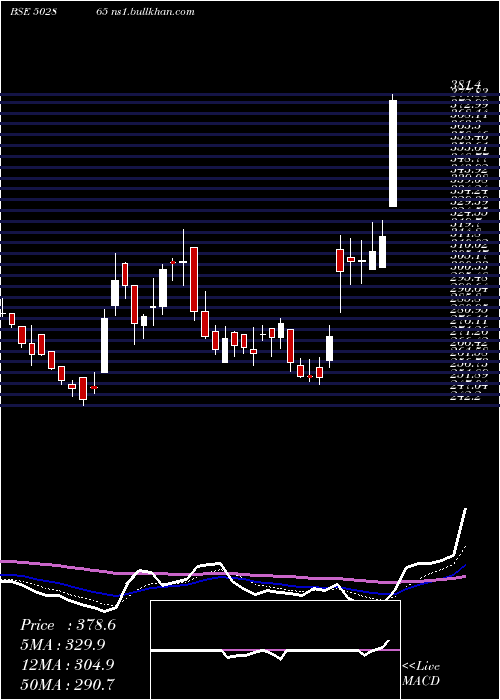Click the "<<Live MACD" label
This screenshot has width=500, height=700.
click(421, 673)
